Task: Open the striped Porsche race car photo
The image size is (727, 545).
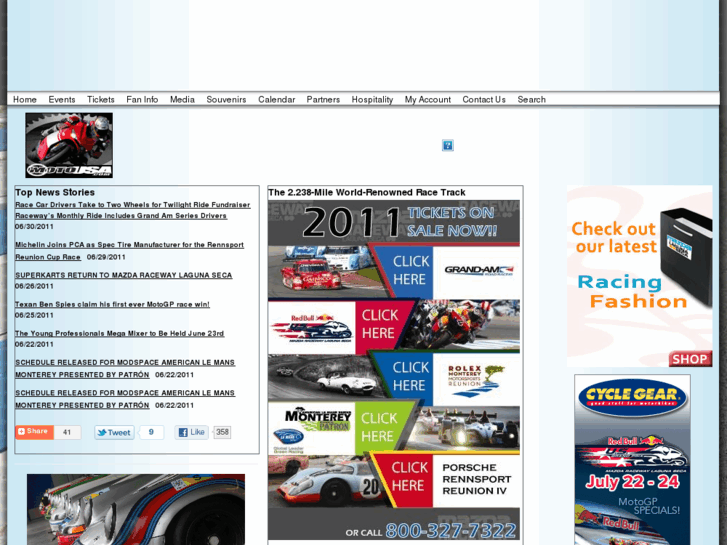Action: click(x=136, y=509)
